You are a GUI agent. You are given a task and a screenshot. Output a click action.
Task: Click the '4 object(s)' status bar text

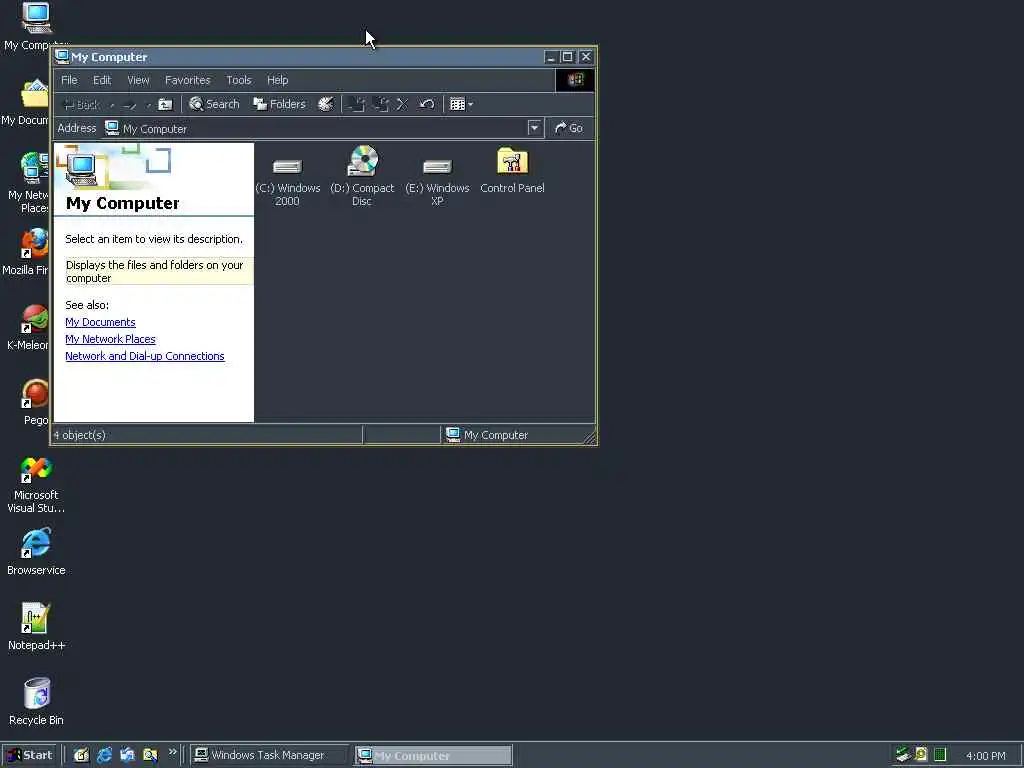80,435
